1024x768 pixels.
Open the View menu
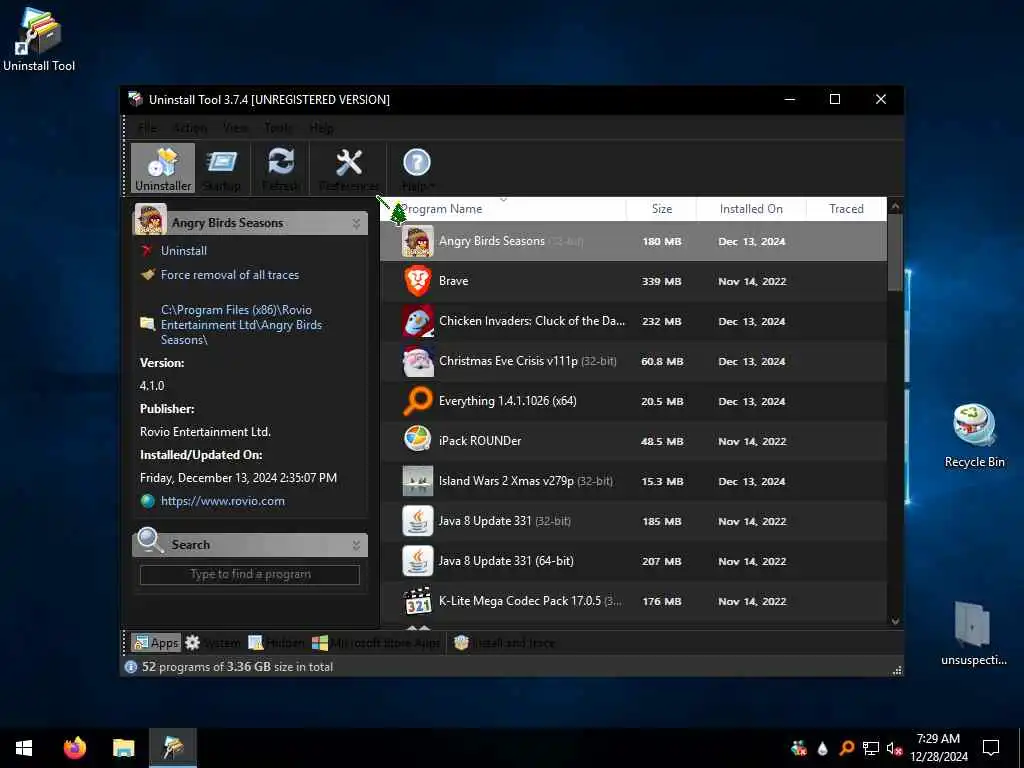tap(236, 128)
